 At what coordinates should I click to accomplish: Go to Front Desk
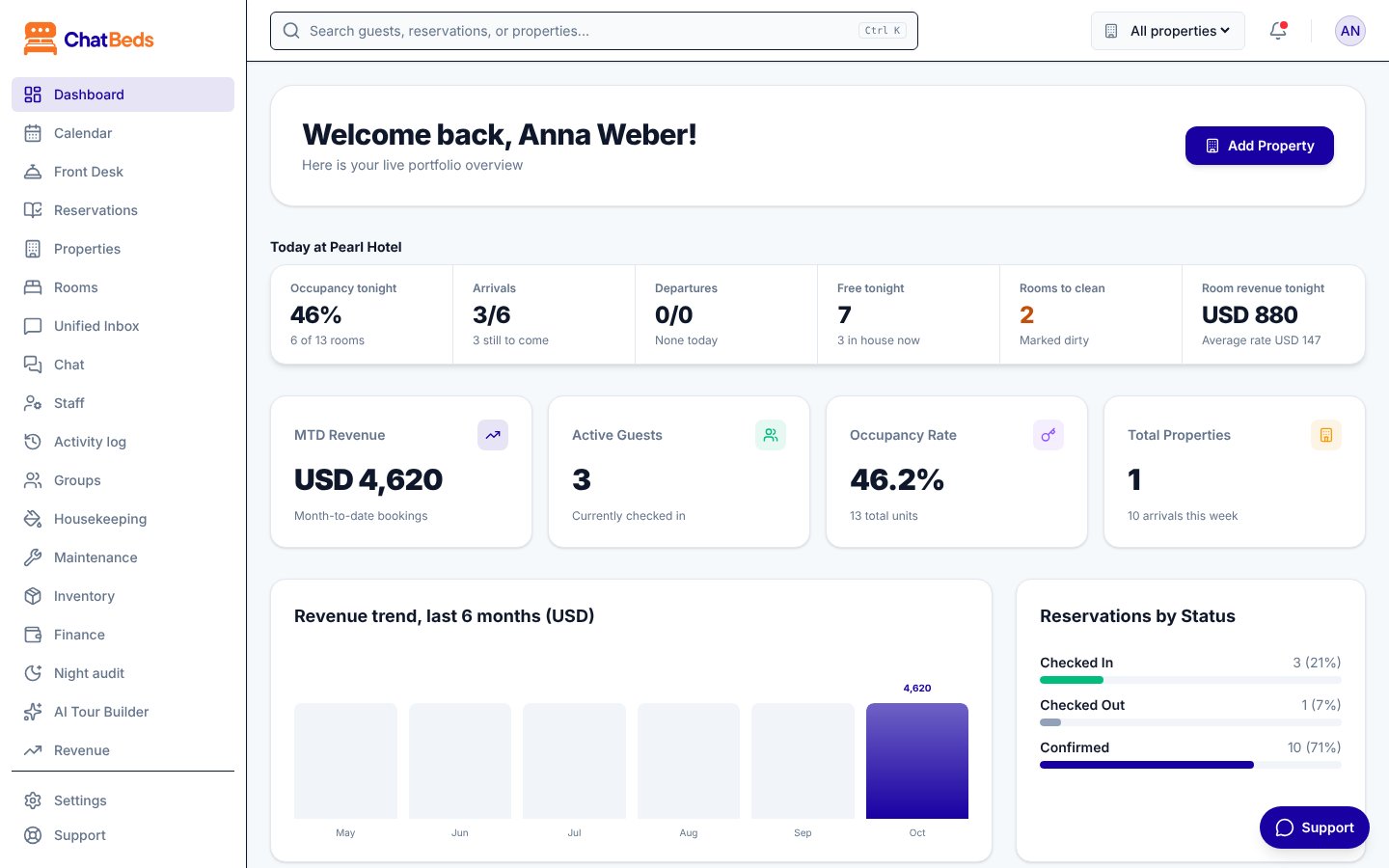(x=123, y=172)
